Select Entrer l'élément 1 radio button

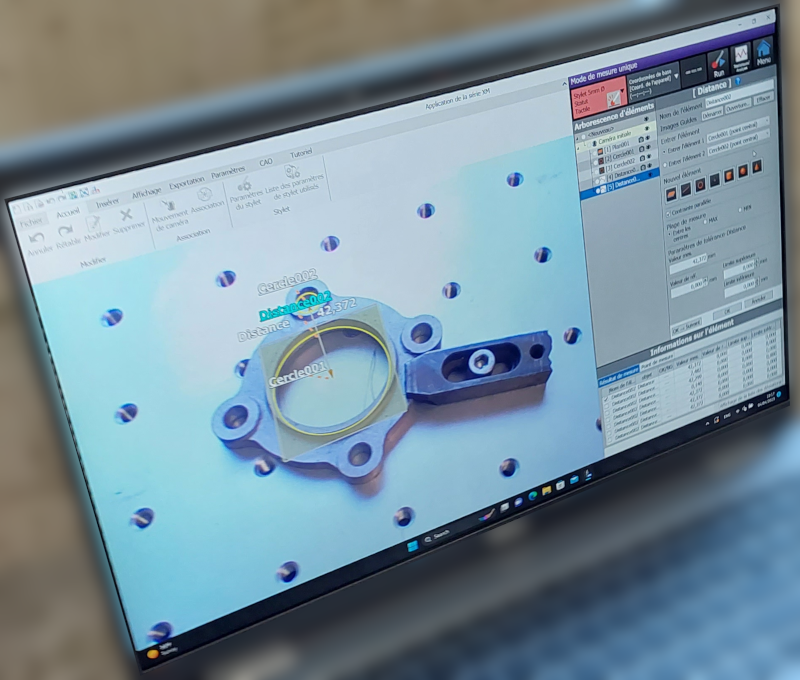point(664,152)
